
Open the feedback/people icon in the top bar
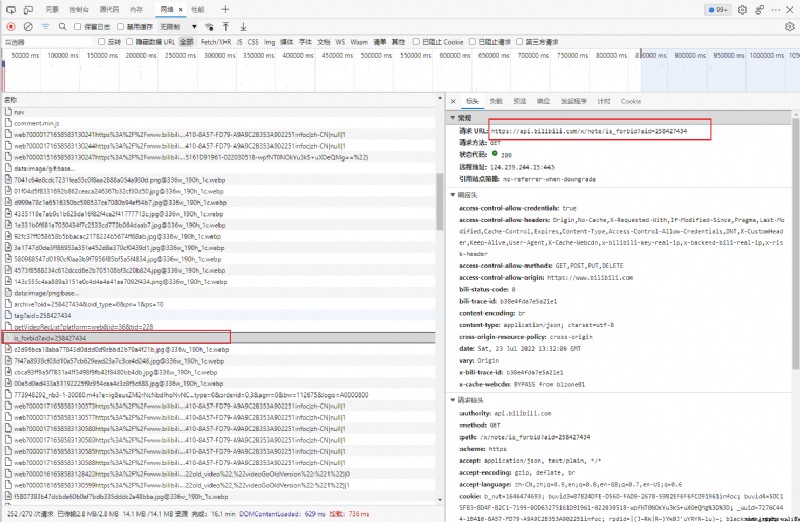click(x=759, y=9)
